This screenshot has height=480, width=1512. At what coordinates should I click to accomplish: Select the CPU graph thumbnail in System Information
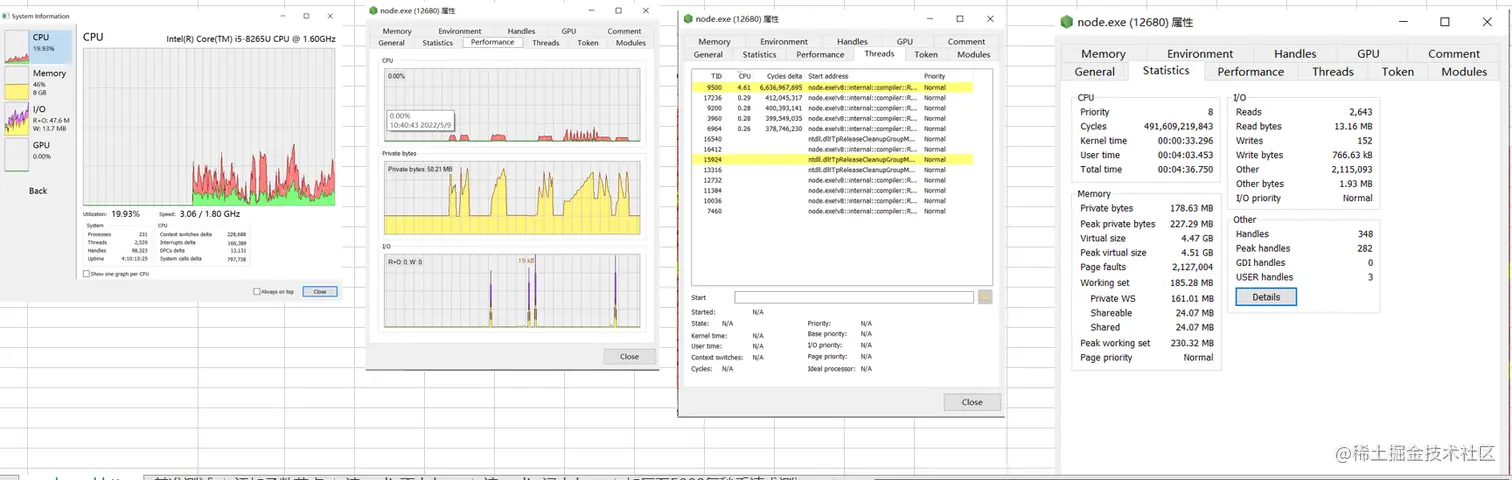click(17, 47)
